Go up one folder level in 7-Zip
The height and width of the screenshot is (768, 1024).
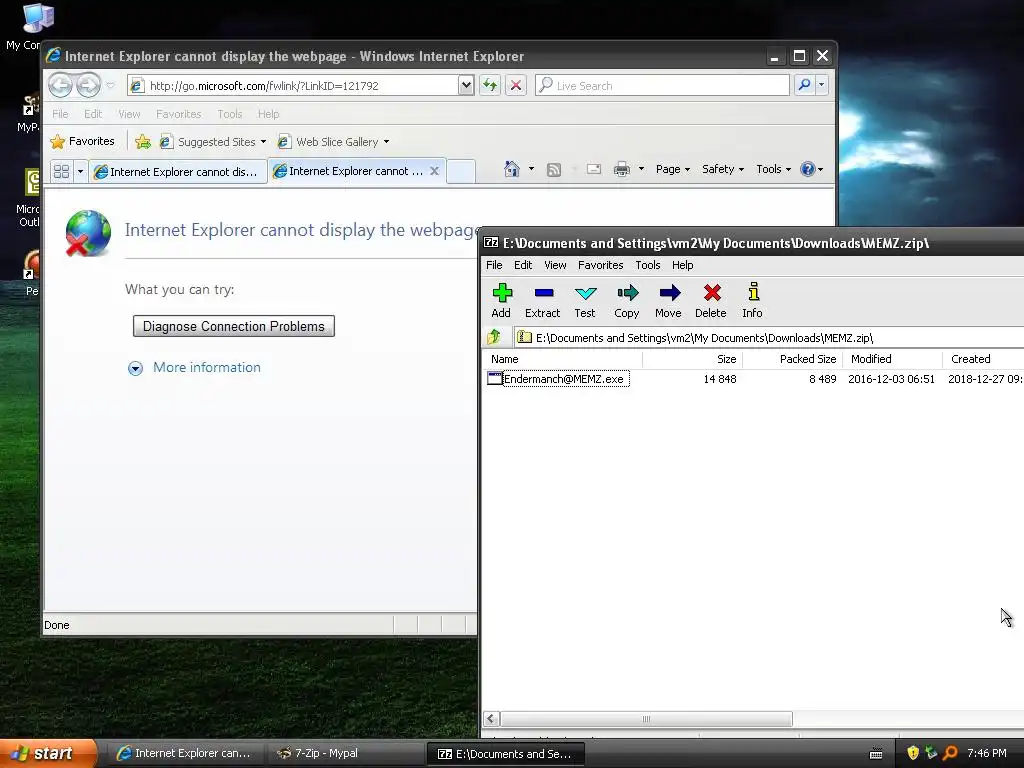click(x=494, y=337)
